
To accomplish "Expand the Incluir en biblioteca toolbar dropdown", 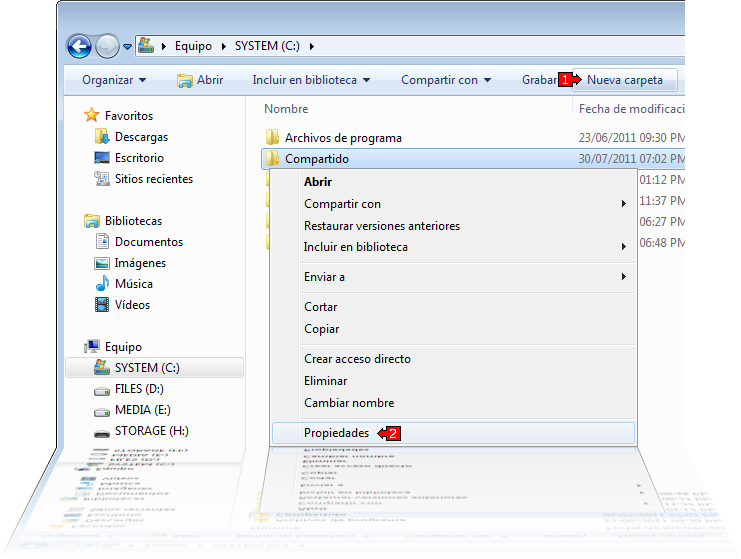I will [311, 80].
